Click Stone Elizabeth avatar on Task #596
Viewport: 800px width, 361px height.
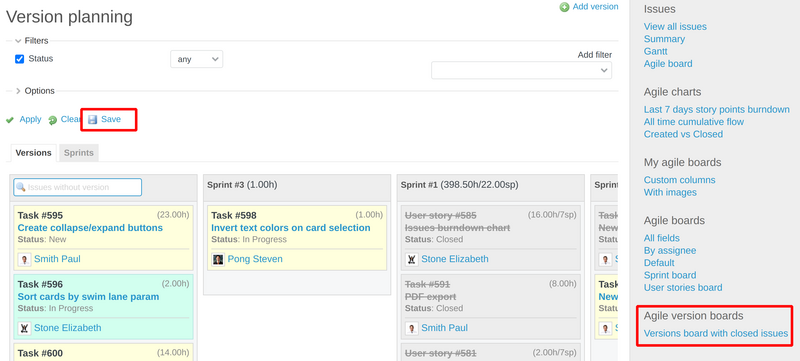[24, 328]
